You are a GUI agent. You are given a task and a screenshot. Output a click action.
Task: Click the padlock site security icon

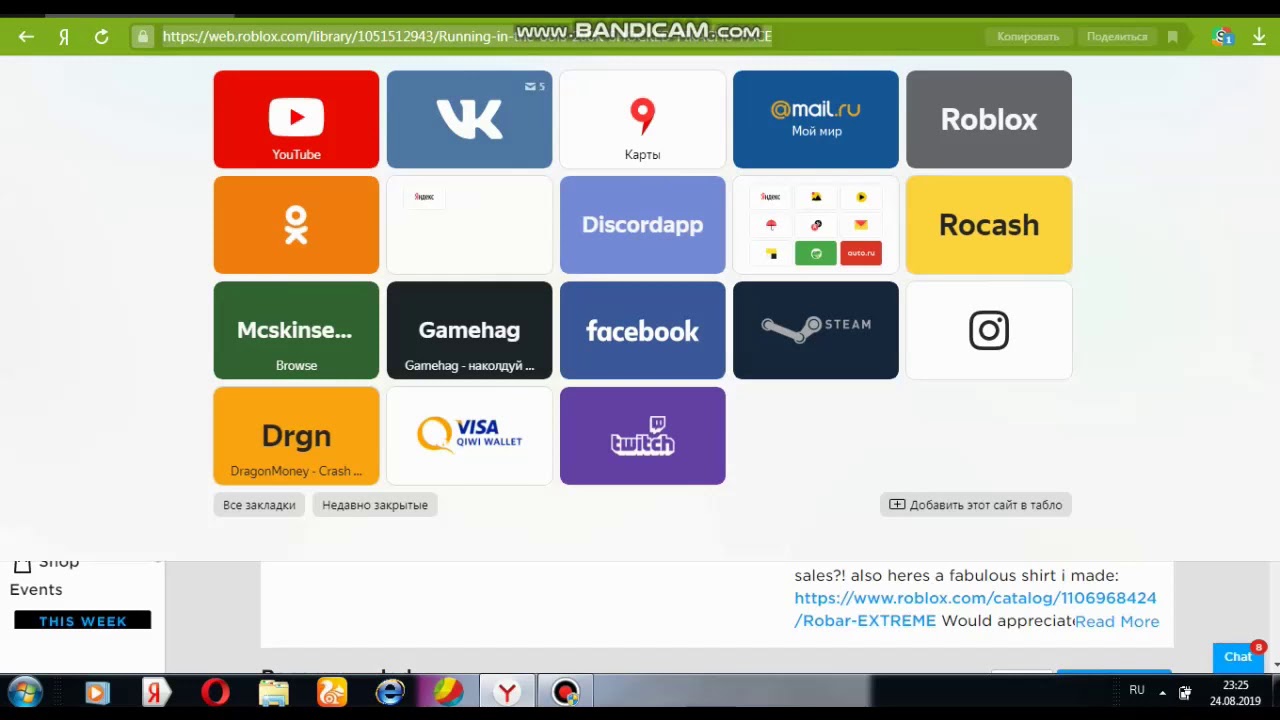point(143,37)
